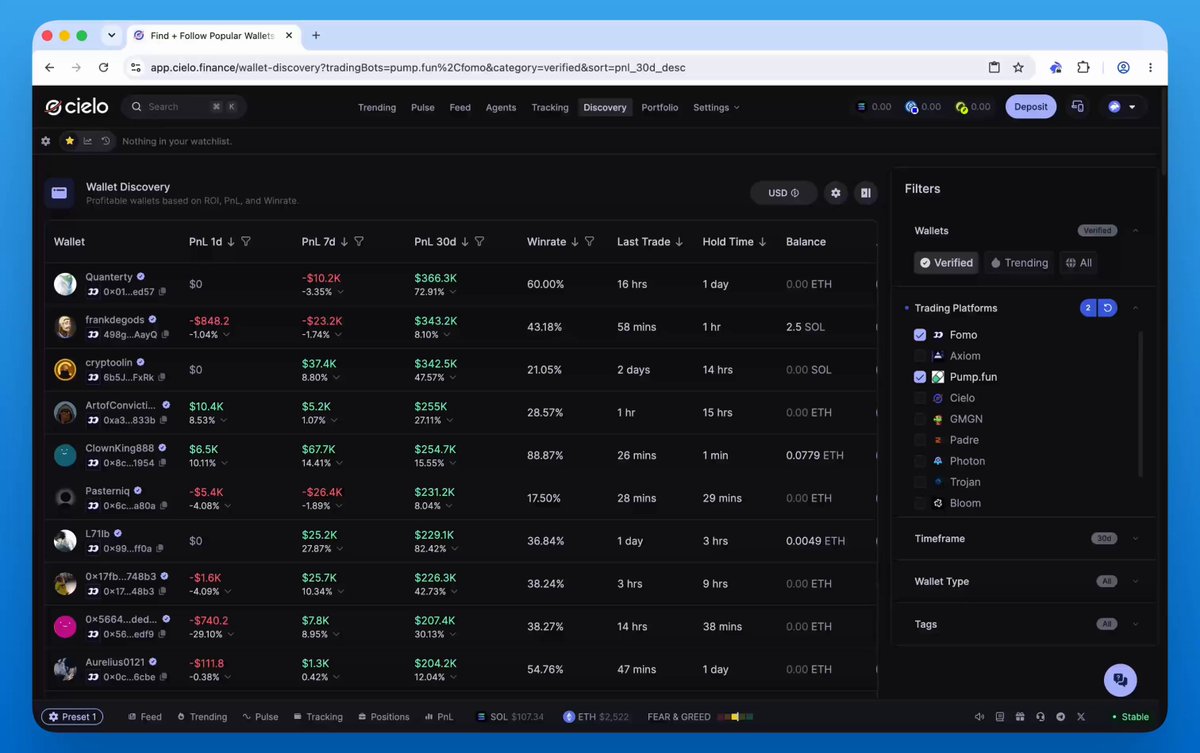This screenshot has height=753, width=1200.
Task: Open the Agents tab
Action: (x=501, y=107)
